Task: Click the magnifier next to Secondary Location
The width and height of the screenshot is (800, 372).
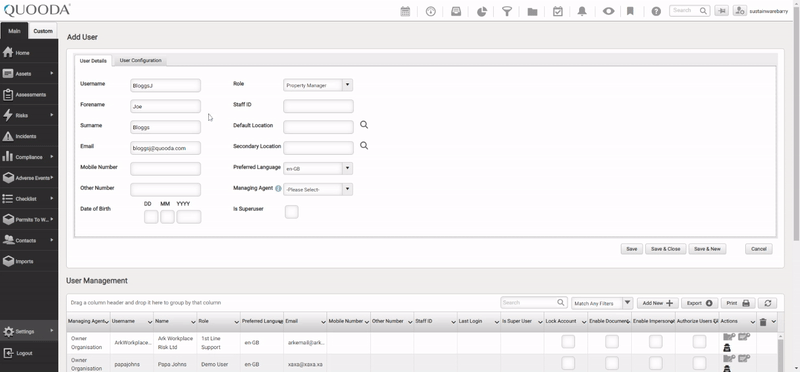Action: click(x=364, y=145)
